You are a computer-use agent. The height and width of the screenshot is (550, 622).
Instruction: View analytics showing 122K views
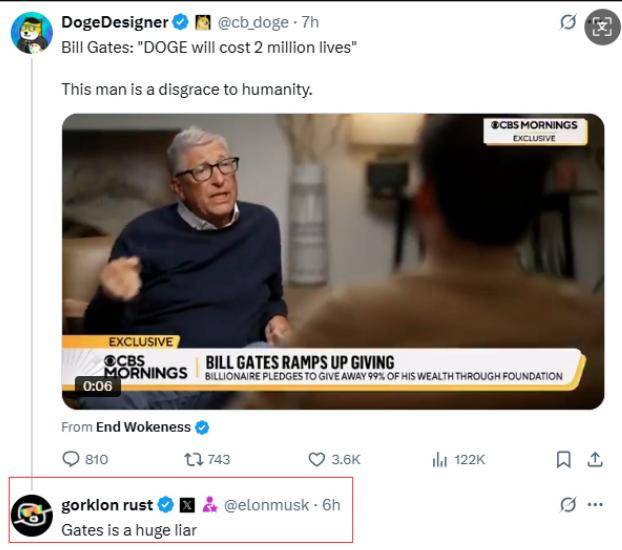(x=440, y=460)
